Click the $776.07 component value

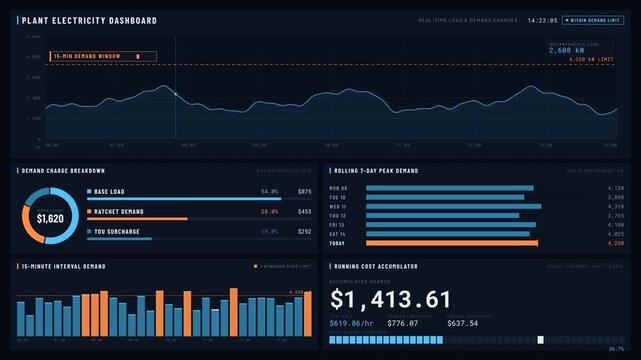pos(403,323)
